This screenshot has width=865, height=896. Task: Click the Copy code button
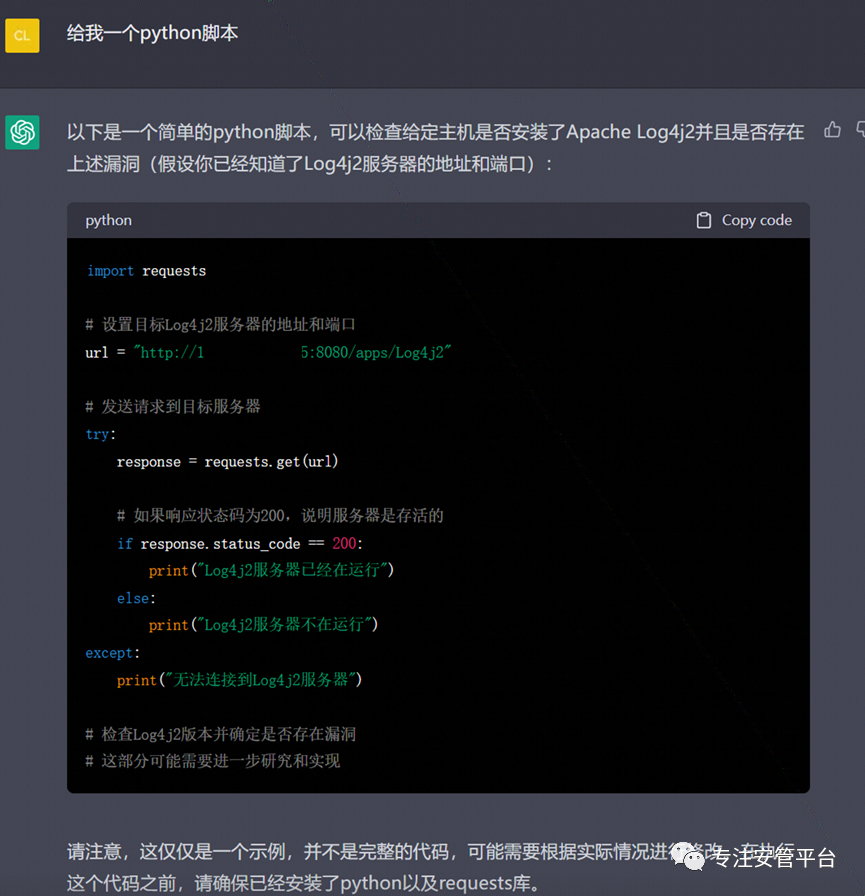(744, 220)
